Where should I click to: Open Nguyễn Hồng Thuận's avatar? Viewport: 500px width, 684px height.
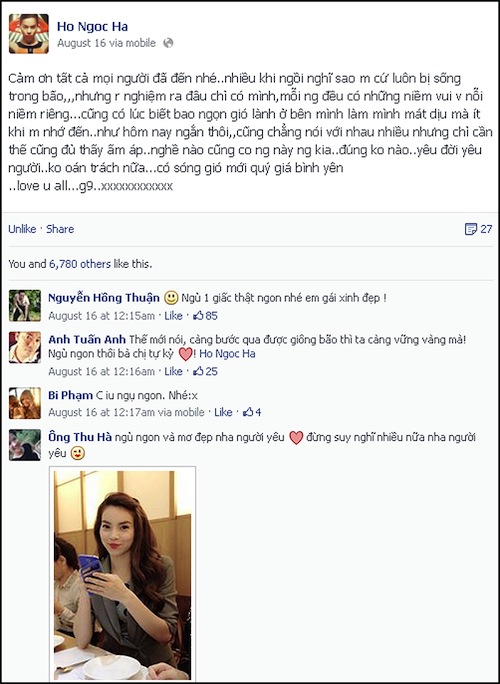(x=25, y=305)
